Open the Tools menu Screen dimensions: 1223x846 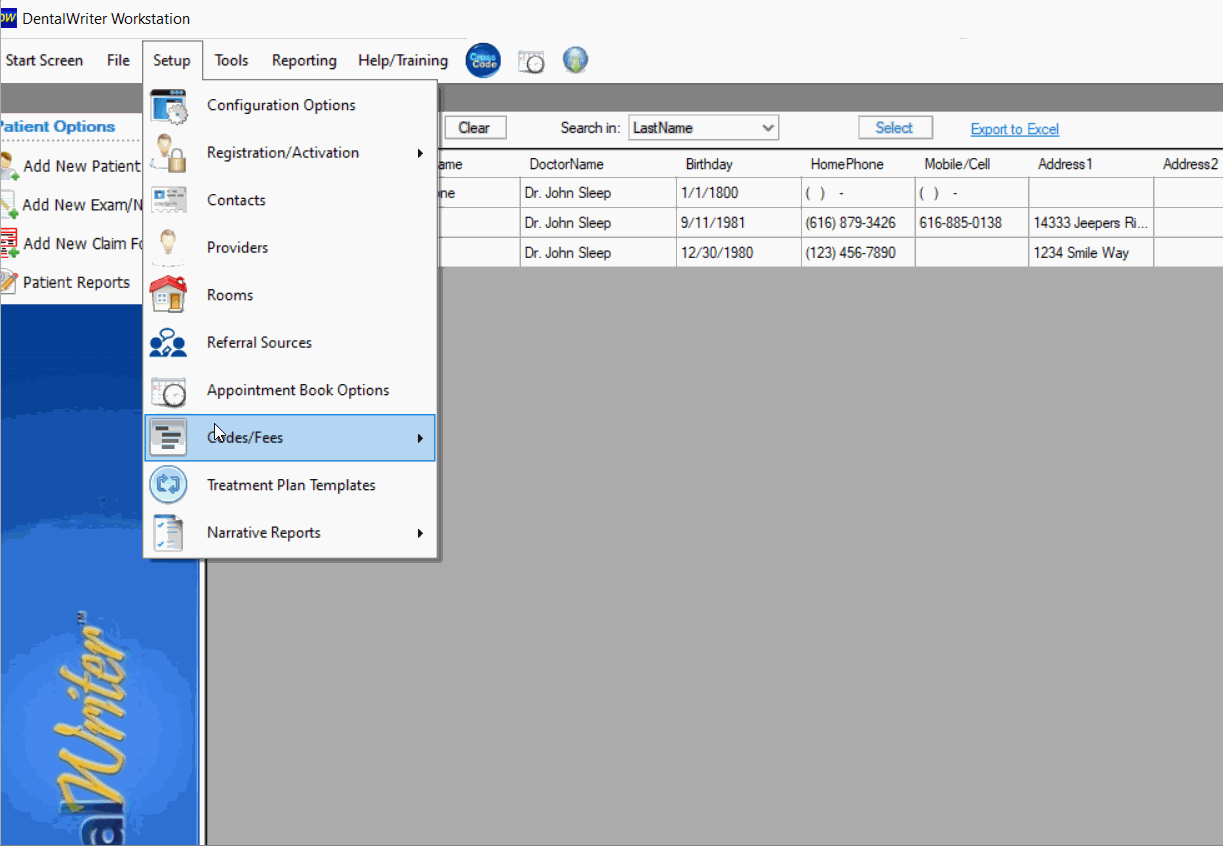point(231,60)
